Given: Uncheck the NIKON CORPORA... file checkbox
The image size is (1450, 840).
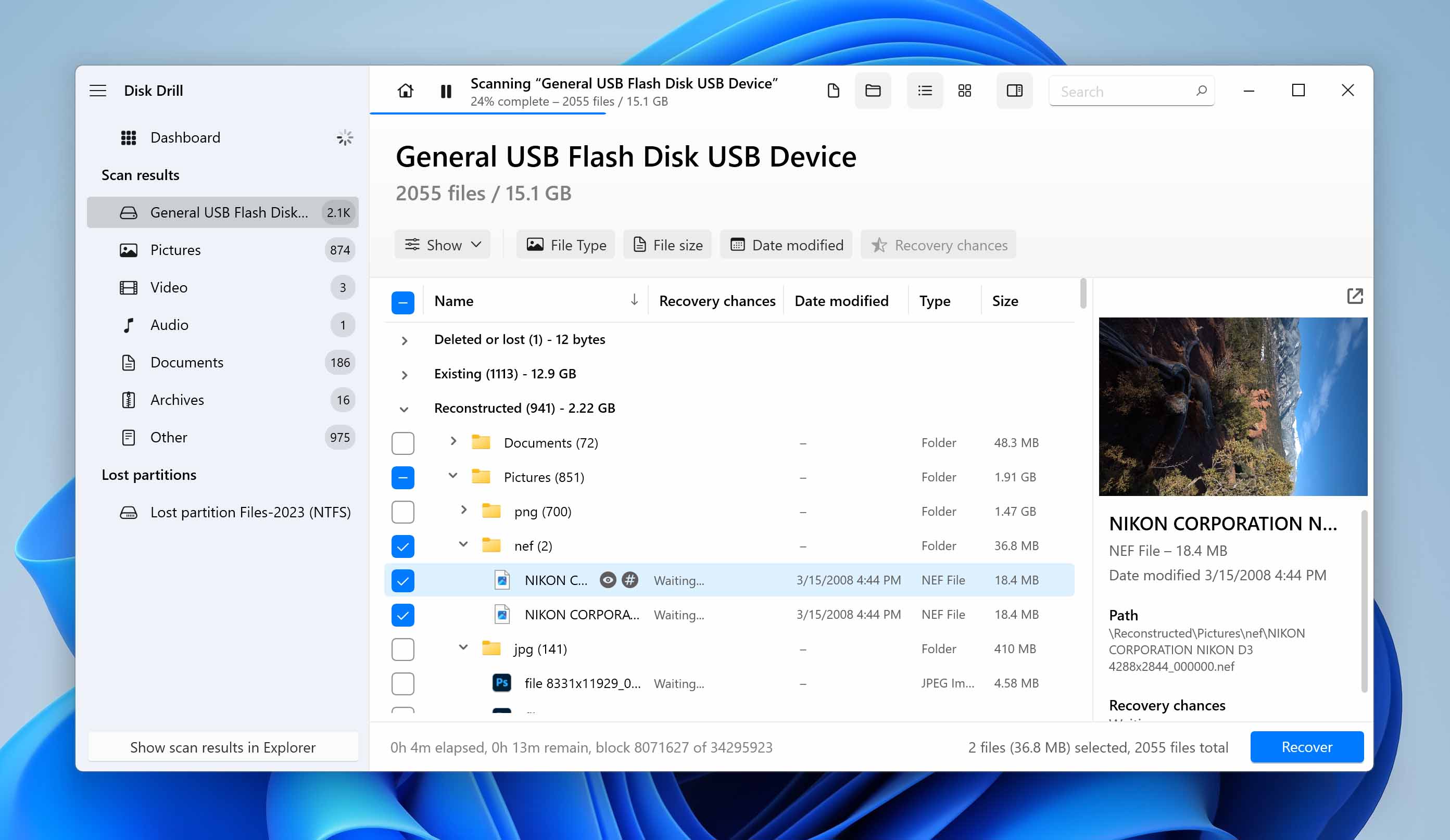Looking at the screenshot, I should (403, 615).
